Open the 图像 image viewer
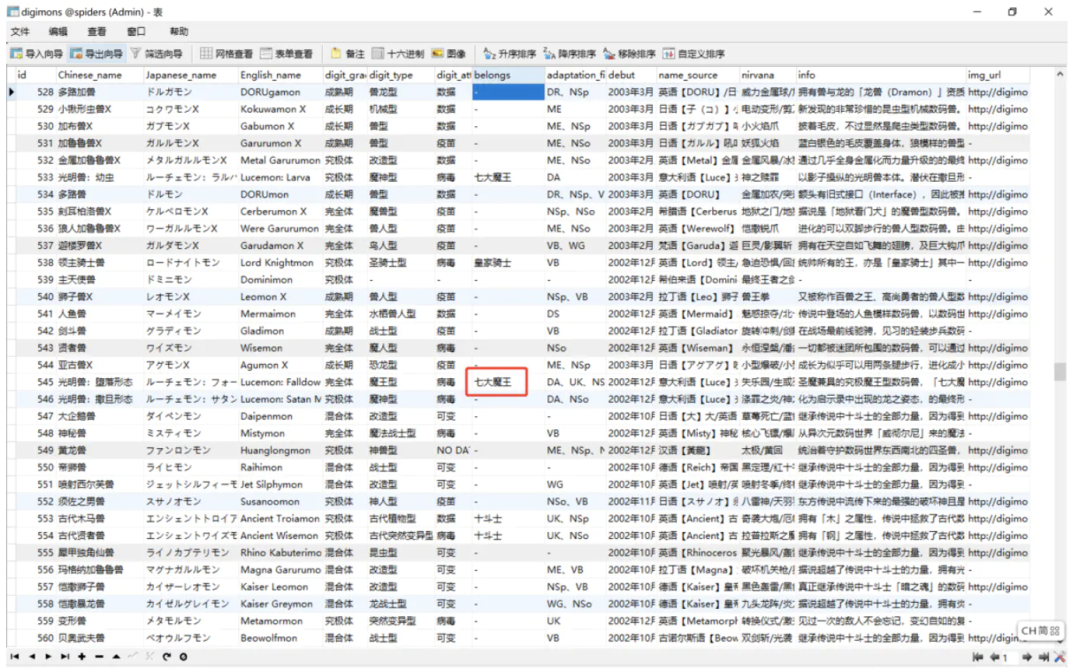This screenshot has width=1080, height=672. pyautogui.click(x=448, y=54)
